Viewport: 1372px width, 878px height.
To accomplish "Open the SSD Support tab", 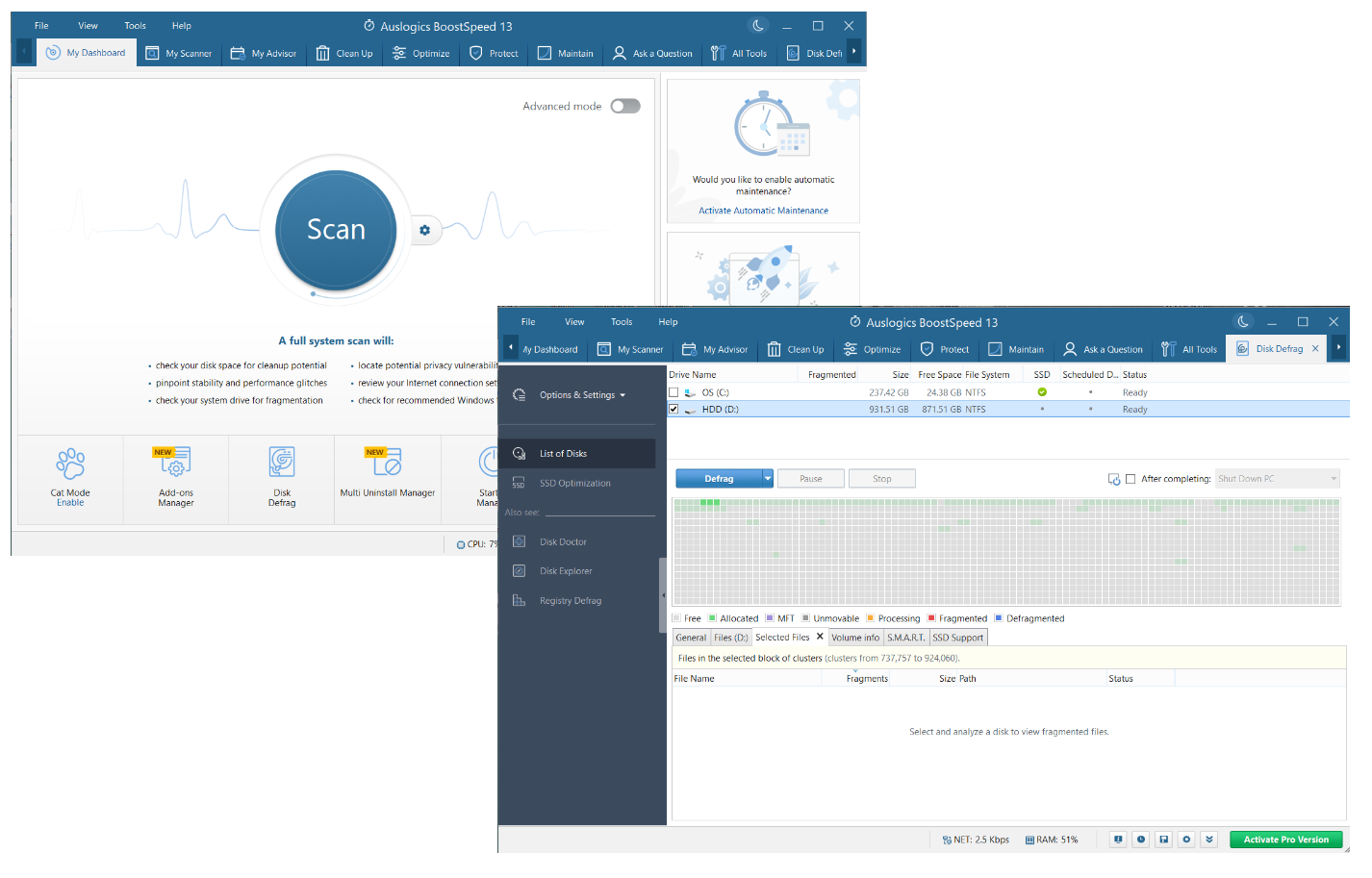I will click(957, 638).
